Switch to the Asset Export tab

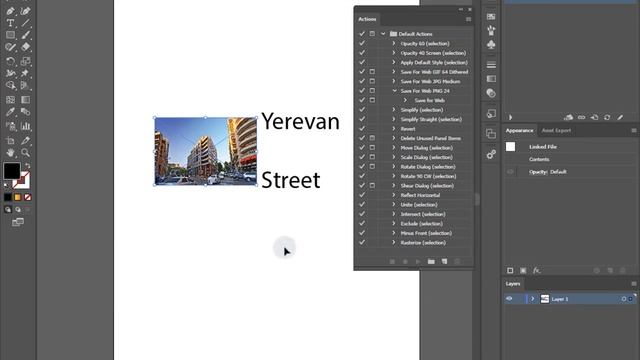[x=556, y=131]
